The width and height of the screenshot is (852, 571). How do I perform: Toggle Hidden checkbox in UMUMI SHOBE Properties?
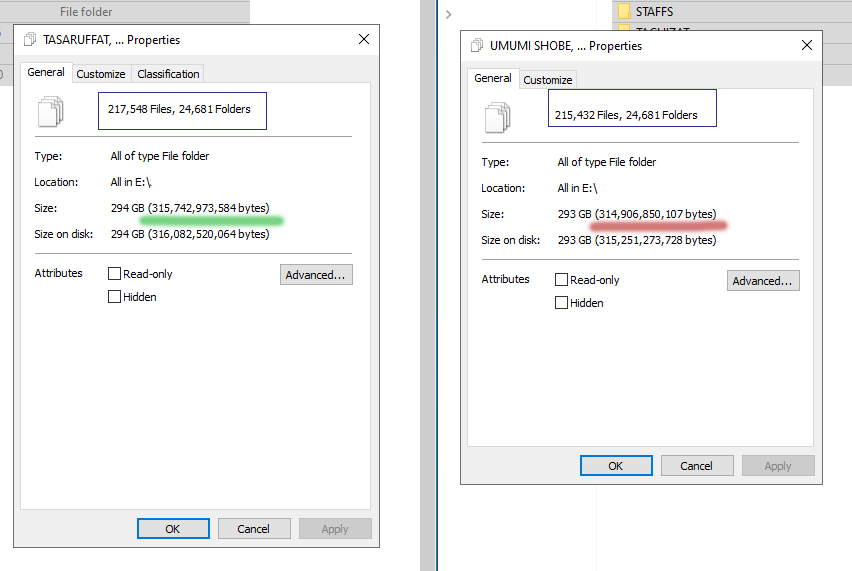(561, 303)
